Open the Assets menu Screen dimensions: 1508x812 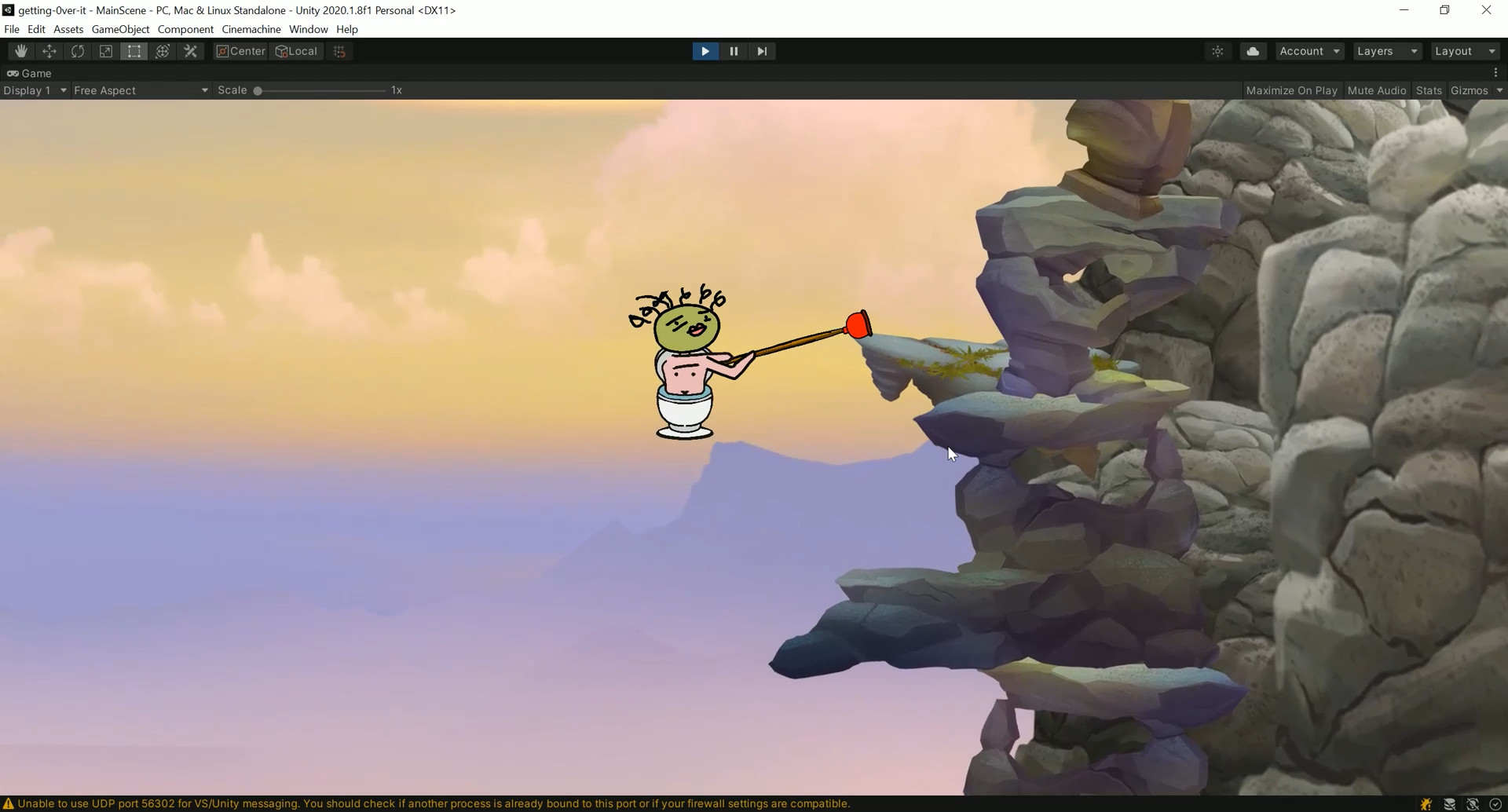coord(68,29)
